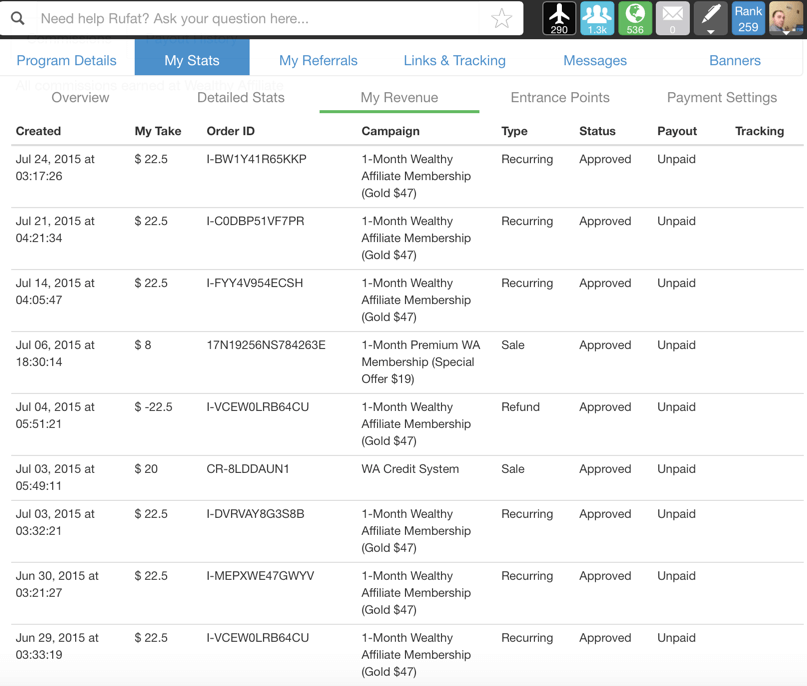Open the envelope messages icon
This screenshot has width=807, height=686.
pos(673,19)
